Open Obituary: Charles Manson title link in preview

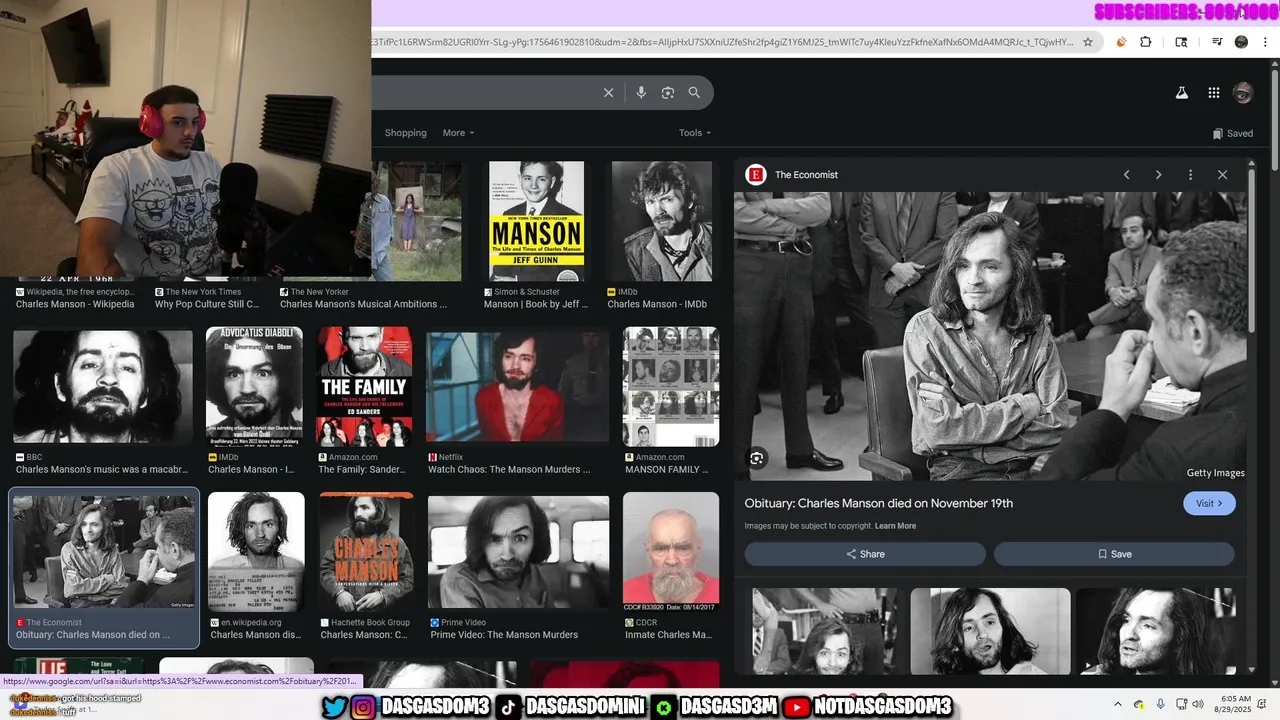tap(878, 503)
